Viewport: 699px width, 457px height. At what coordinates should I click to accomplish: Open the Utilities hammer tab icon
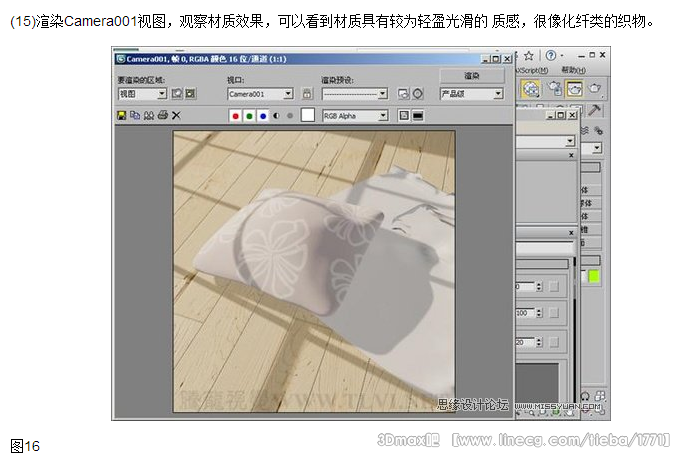coord(595,110)
